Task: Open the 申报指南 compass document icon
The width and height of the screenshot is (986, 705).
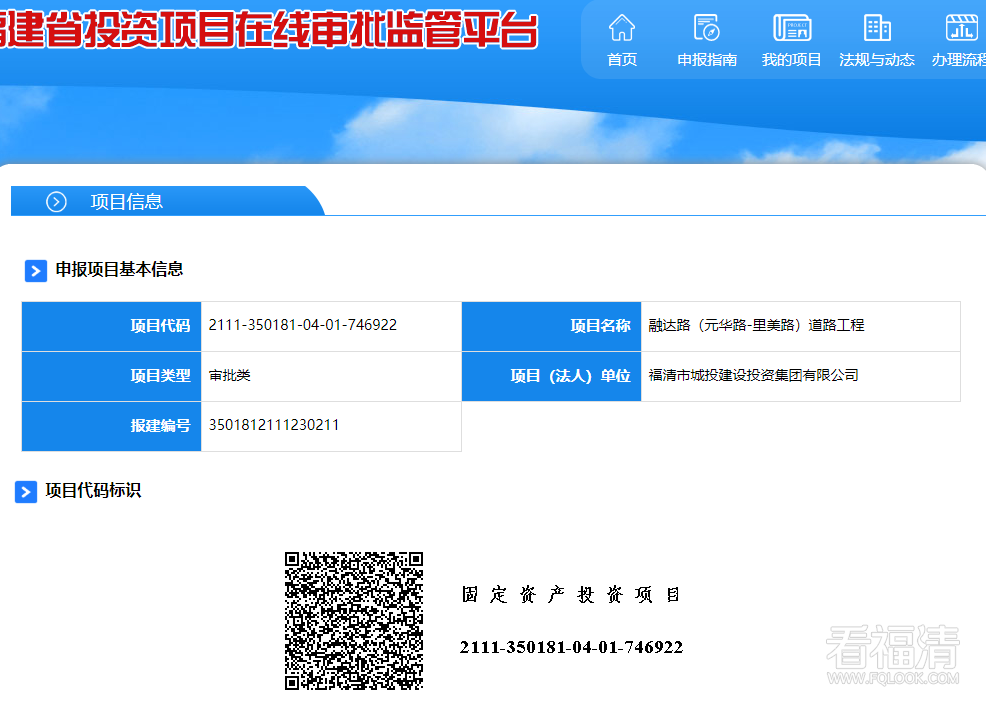Action: [707, 28]
